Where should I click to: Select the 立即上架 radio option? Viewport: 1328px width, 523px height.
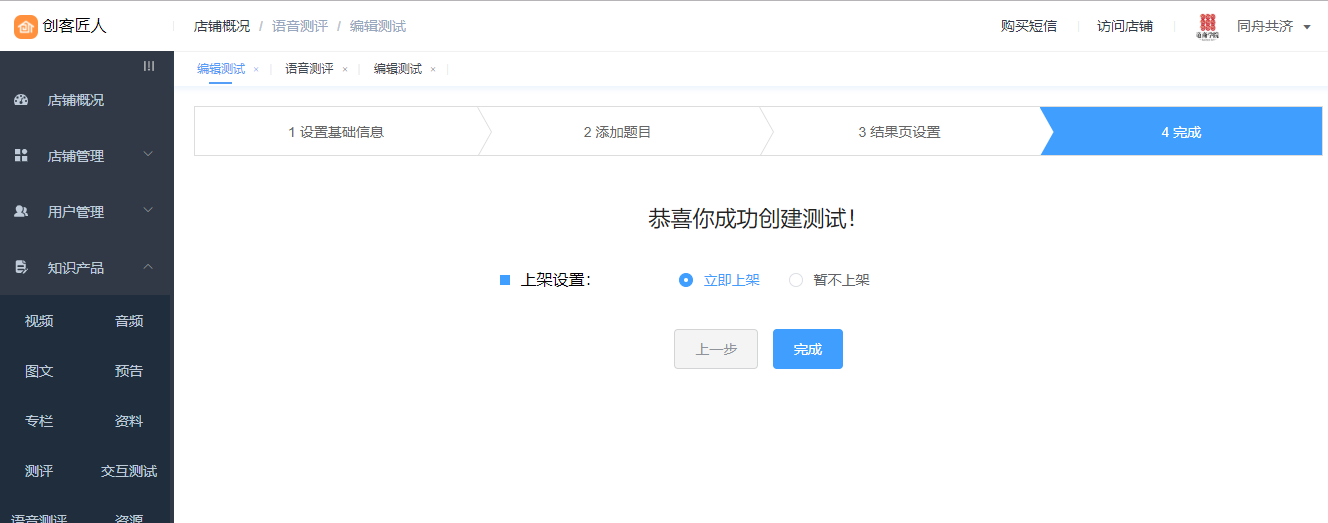click(x=686, y=280)
